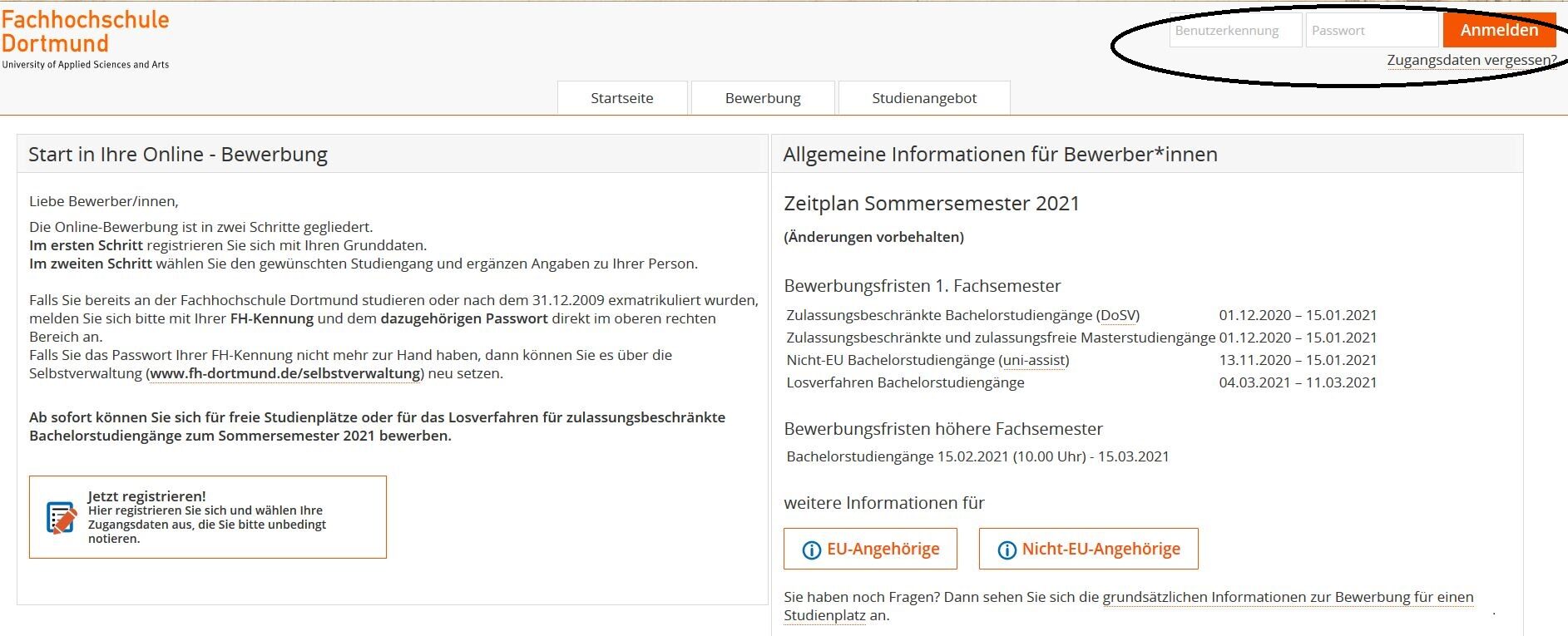Open the Zugangsdaten vergessen? link

[x=1471, y=60]
